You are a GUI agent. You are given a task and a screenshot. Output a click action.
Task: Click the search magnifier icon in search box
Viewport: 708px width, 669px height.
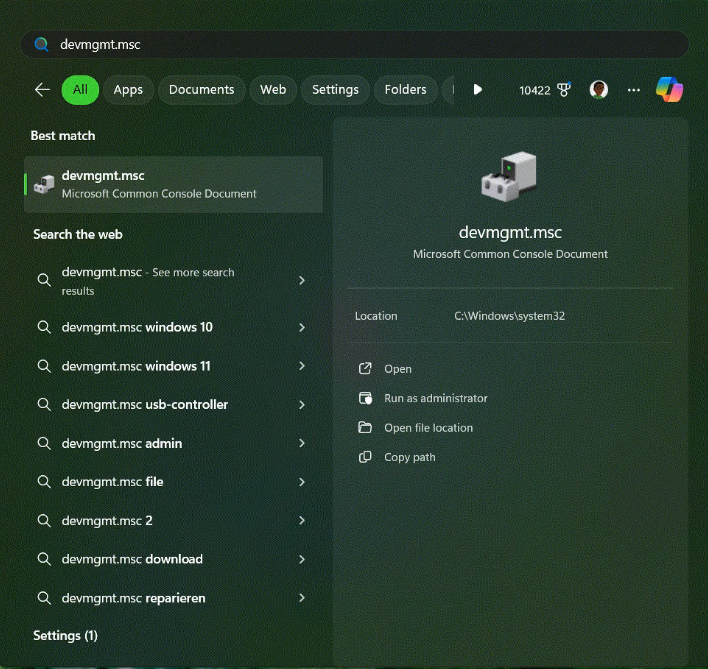(42, 44)
